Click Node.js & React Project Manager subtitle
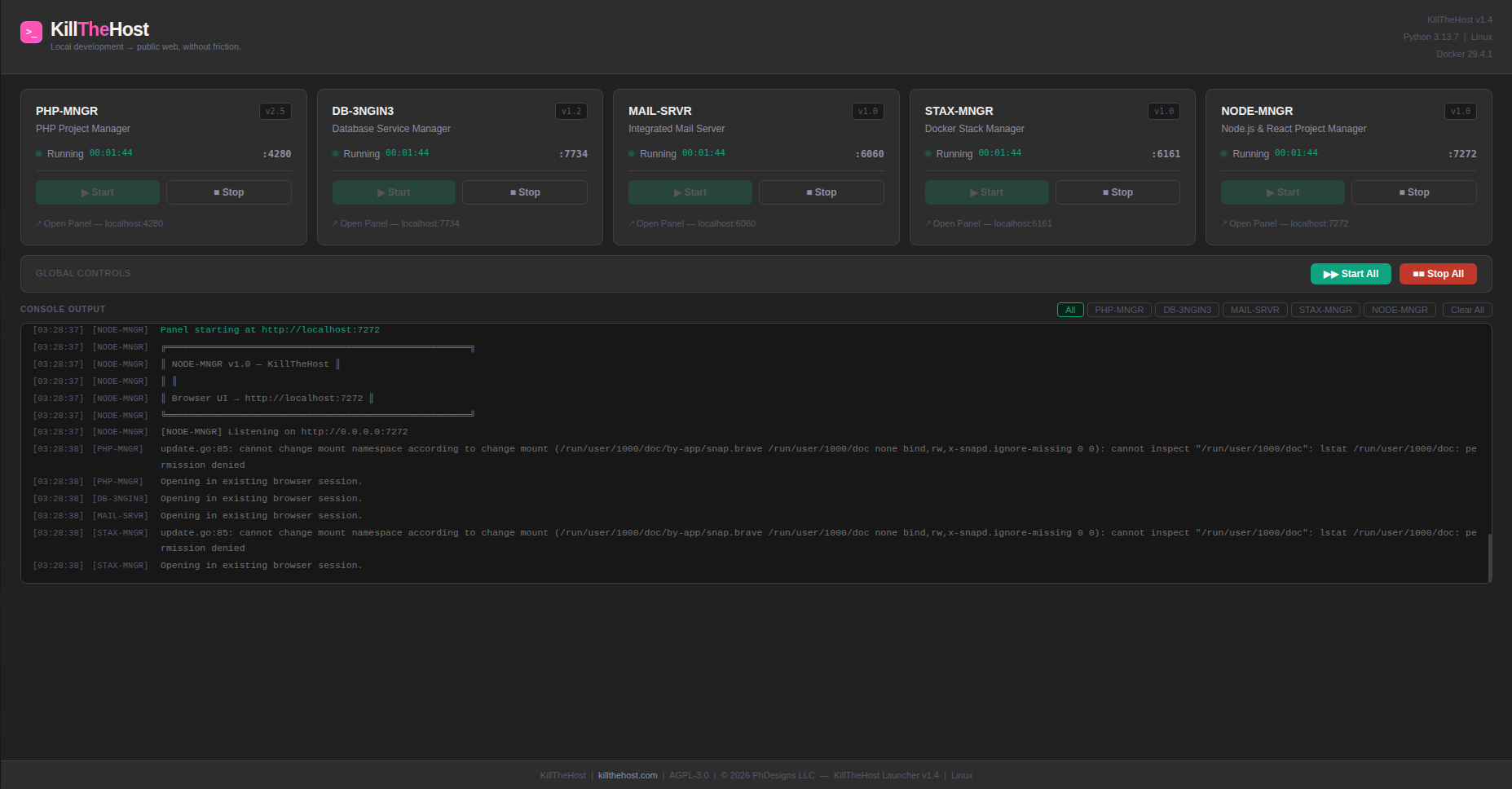Image resolution: width=1512 pixels, height=789 pixels. pyautogui.click(x=1294, y=129)
